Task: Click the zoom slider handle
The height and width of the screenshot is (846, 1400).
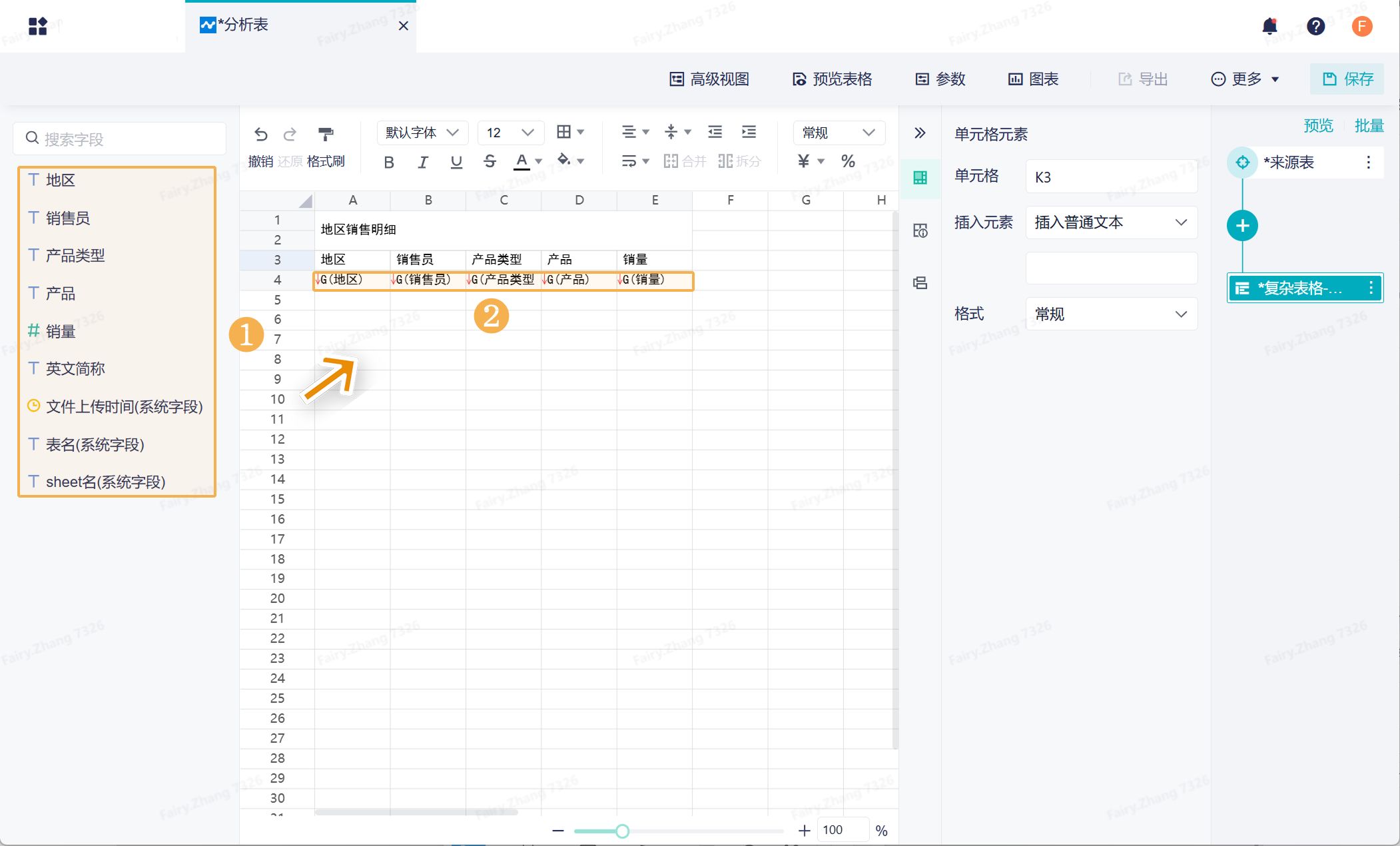Action: tap(622, 831)
